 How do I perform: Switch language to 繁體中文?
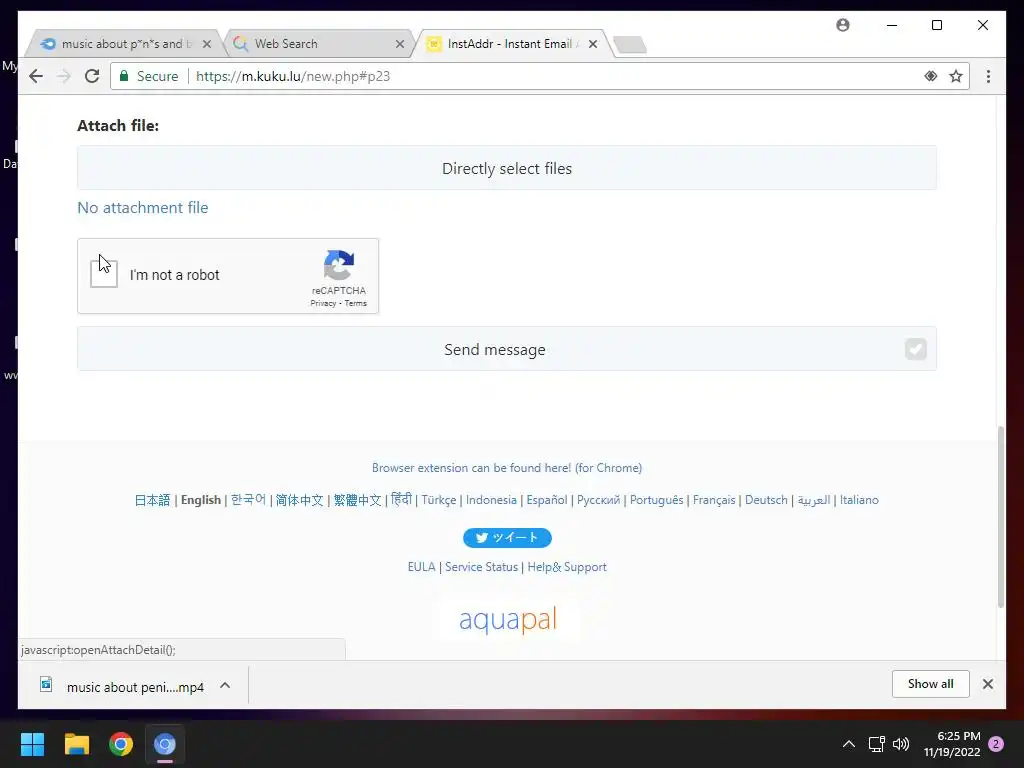(357, 500)
